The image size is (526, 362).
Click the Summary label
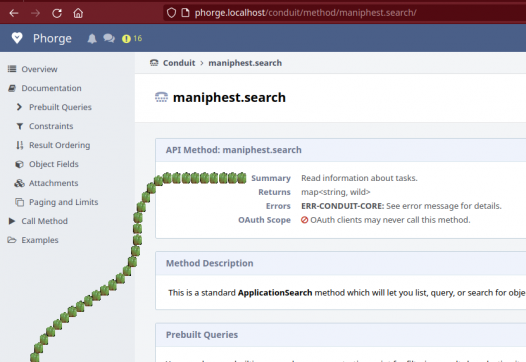coord(271,178)
